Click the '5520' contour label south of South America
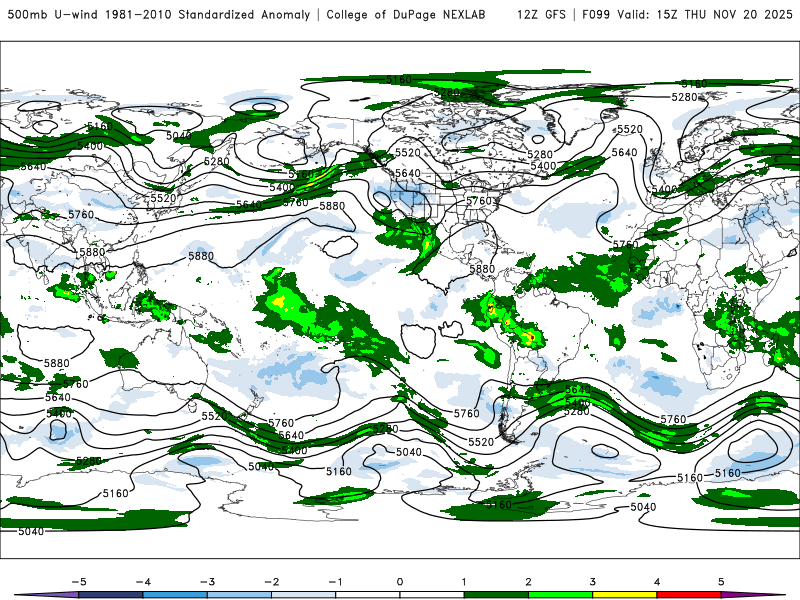This screenshot has height=600, width=800. point(481,442)
